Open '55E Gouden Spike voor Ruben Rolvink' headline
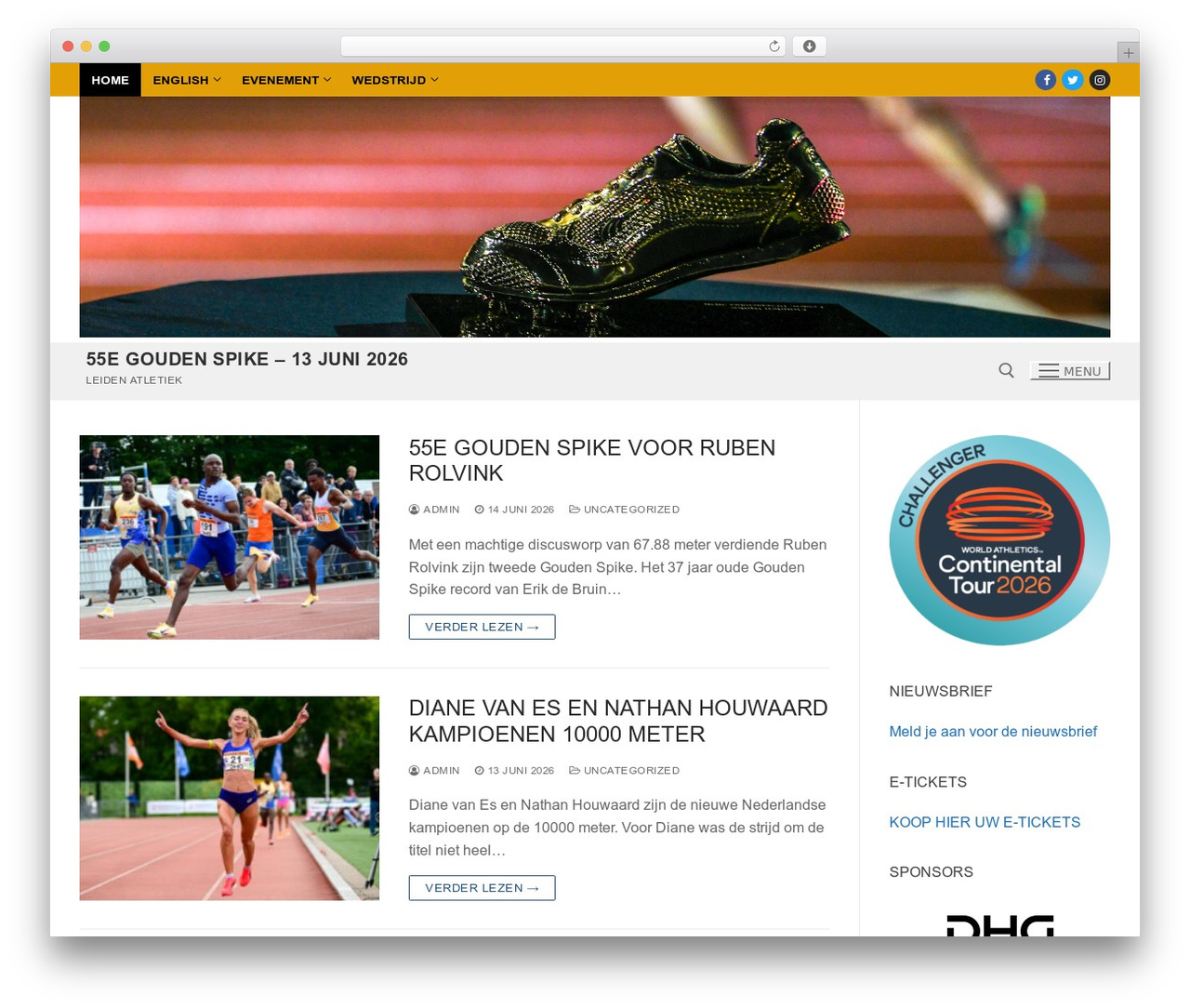The width and height of the screenshot is (1190, 1008). [592, 460]
